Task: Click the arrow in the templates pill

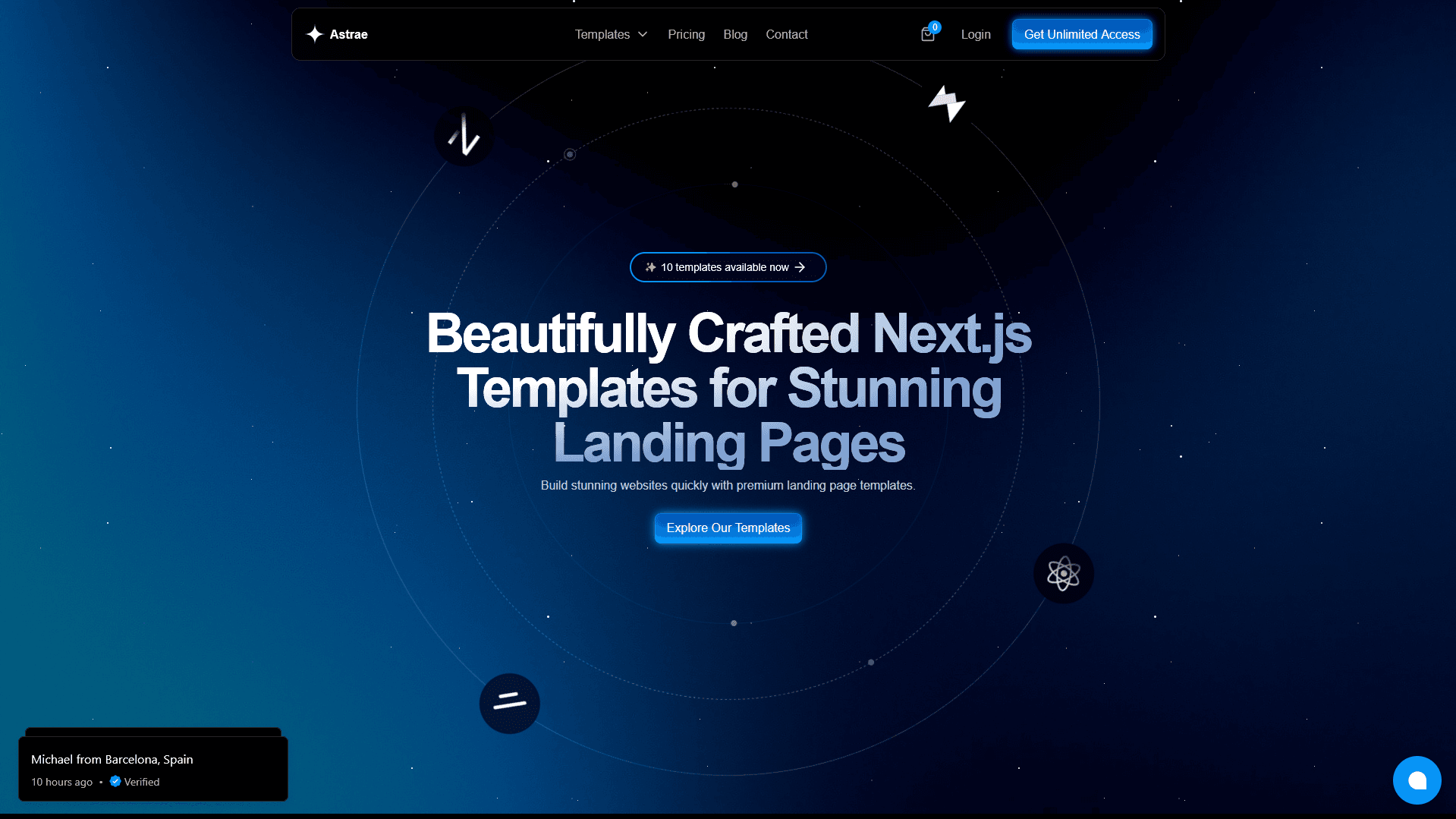Action: click(800, 267)
